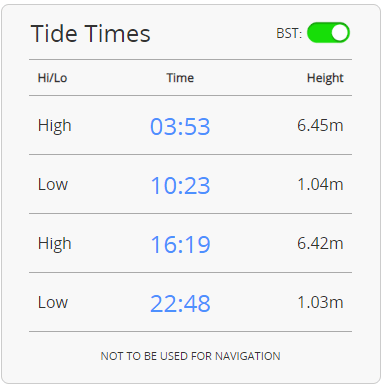The height and width of the screenshot is (387, 382).
Task: Click the Tide Times heading
Action: tap(90, 34)
